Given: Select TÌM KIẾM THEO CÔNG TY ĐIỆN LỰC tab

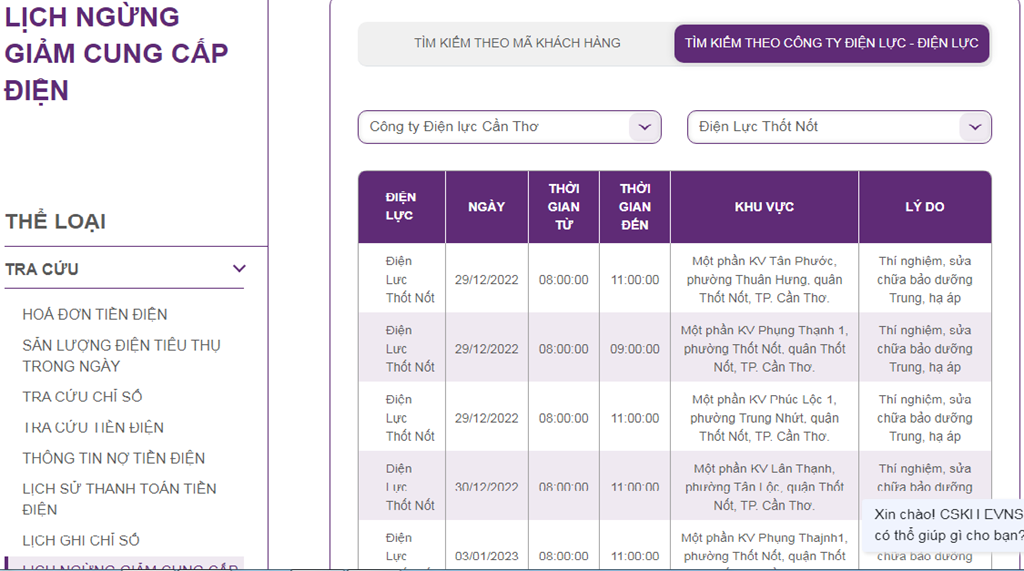Looking at the screenshot, I should pos(832,43).
